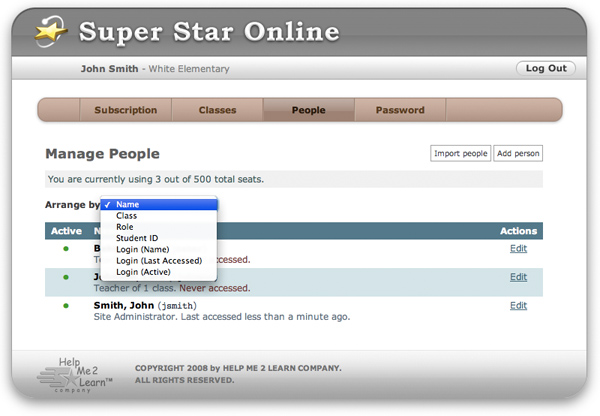Edit the Smith, John entry
Viewport: 600px width, 416px height.
pyautogui.click(x=518, y=306)
